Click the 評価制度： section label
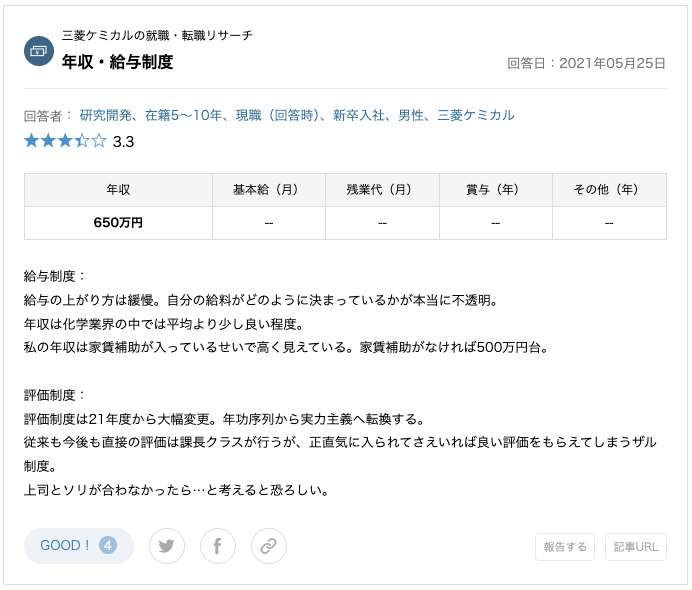This screenshot has width=692, height=590. click(x=54, y=395)
